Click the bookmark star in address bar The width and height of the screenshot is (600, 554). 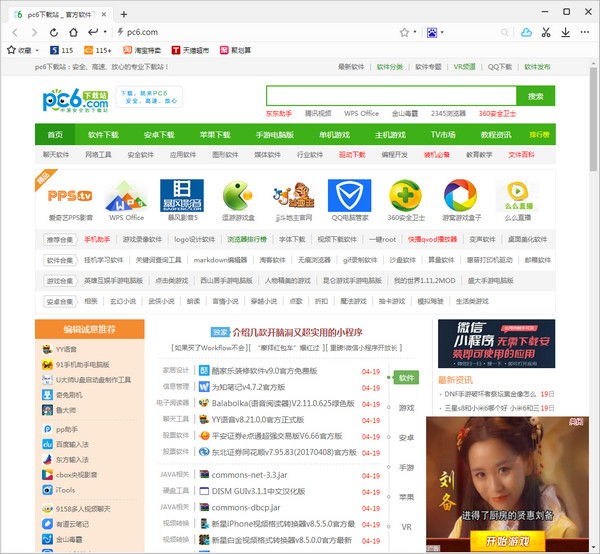pos(403,32)
